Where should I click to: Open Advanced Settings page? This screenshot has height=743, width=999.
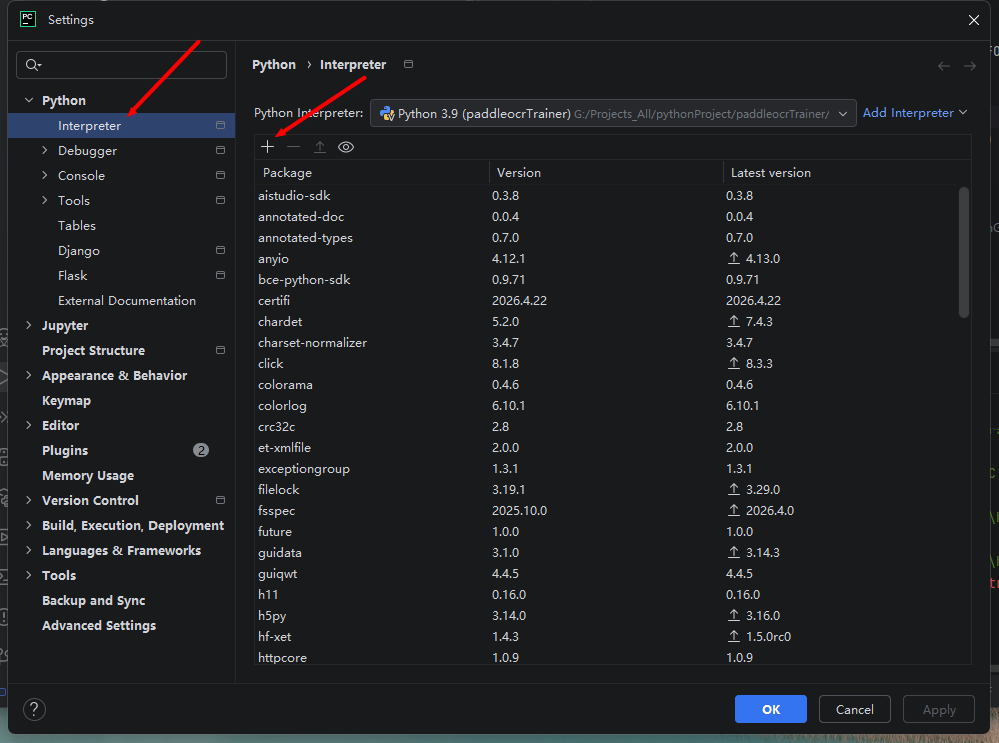(99, 626)
